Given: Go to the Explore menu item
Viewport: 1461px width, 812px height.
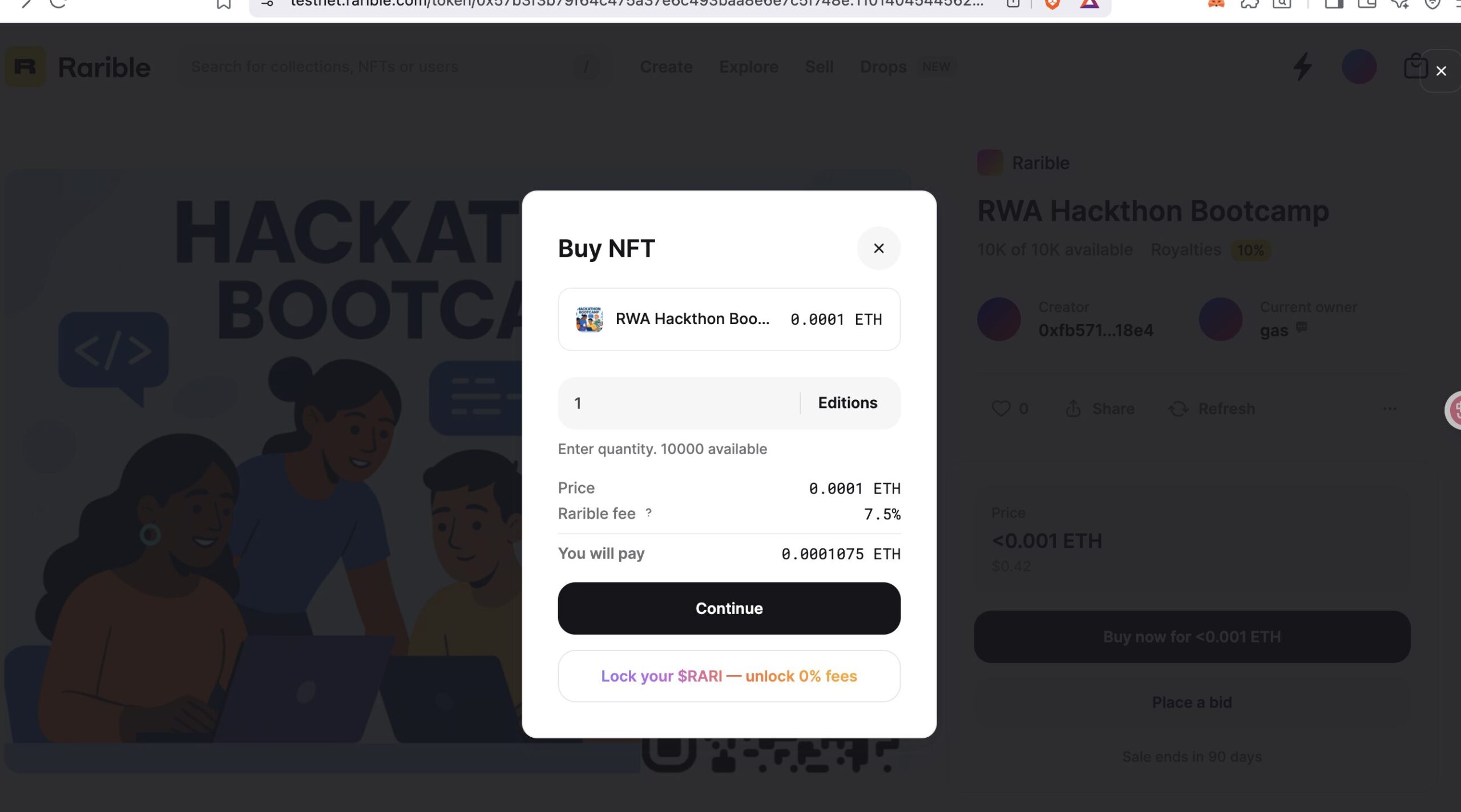Looking at the screenshot, I should [748, 67].
